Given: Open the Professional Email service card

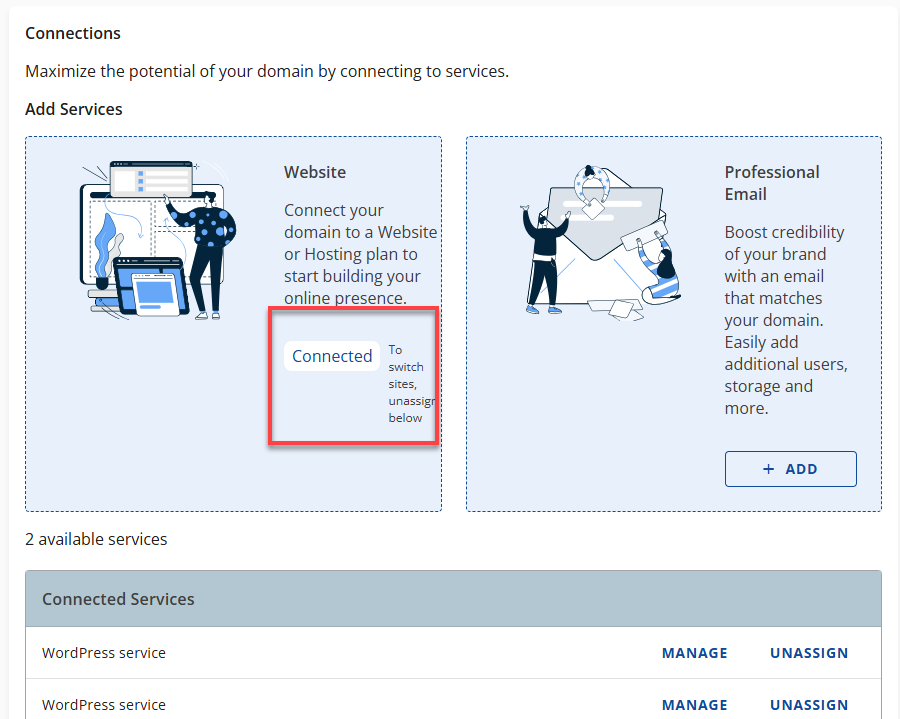Looking at the screenshot, I should (x=673, y=322).
